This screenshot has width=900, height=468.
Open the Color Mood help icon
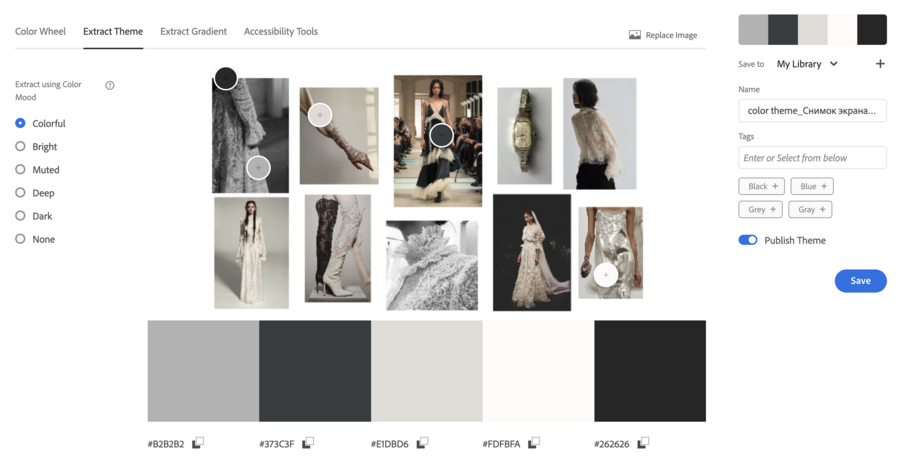click(110, 86)
